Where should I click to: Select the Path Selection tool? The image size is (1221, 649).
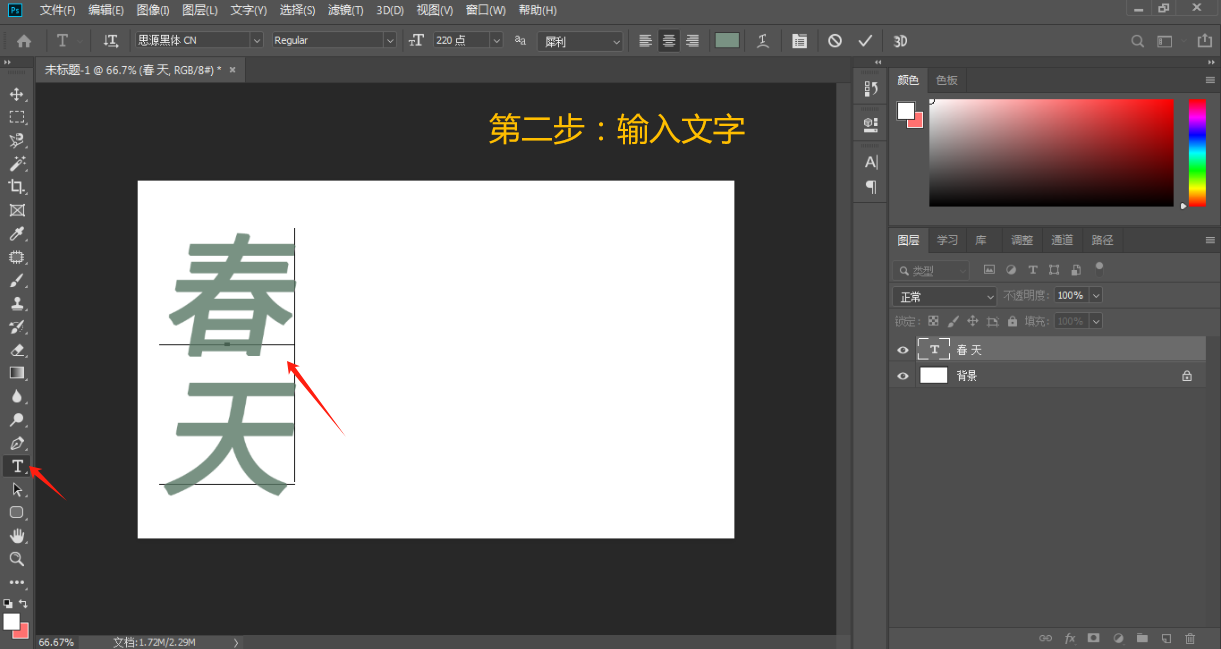tap(17, 489)
